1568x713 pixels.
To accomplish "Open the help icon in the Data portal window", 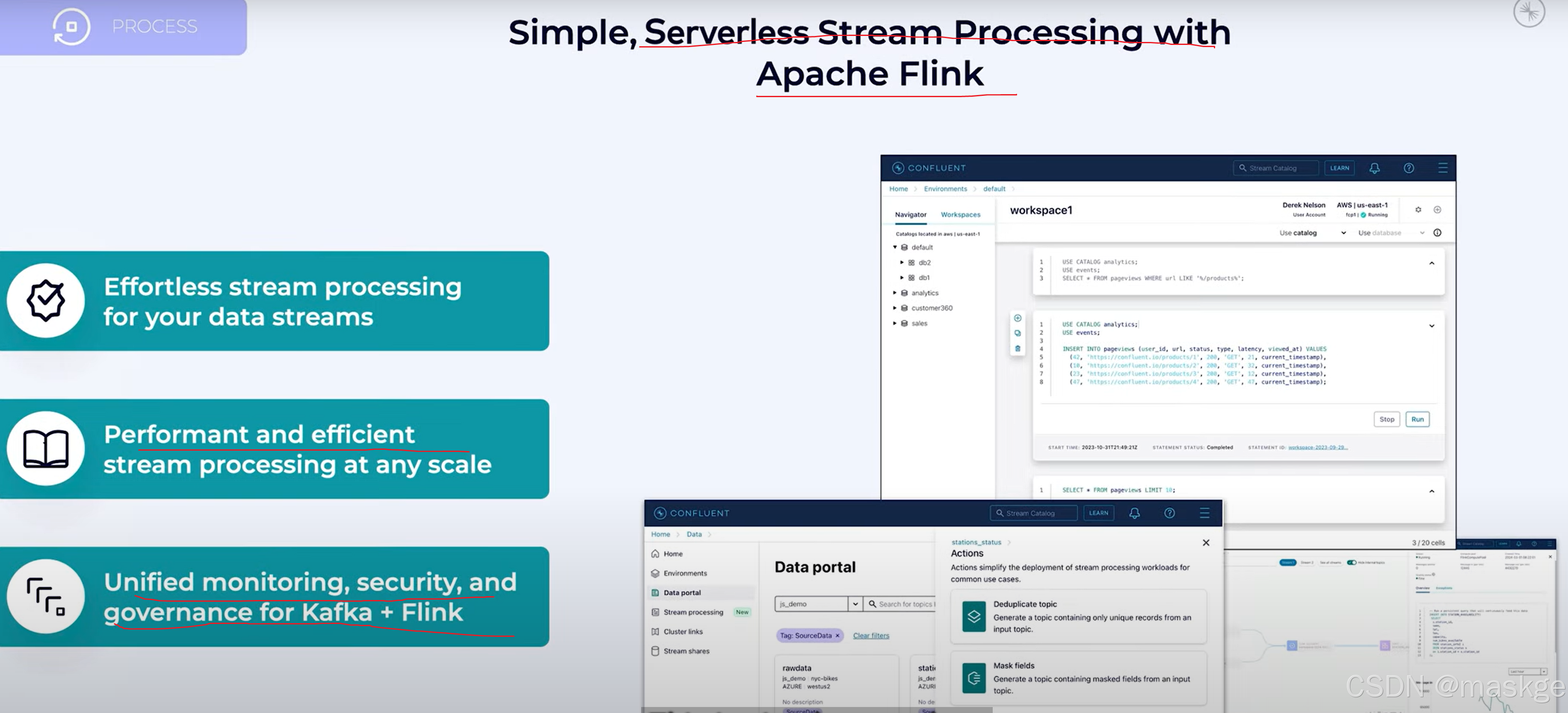I will click(x=1169, y=513).
